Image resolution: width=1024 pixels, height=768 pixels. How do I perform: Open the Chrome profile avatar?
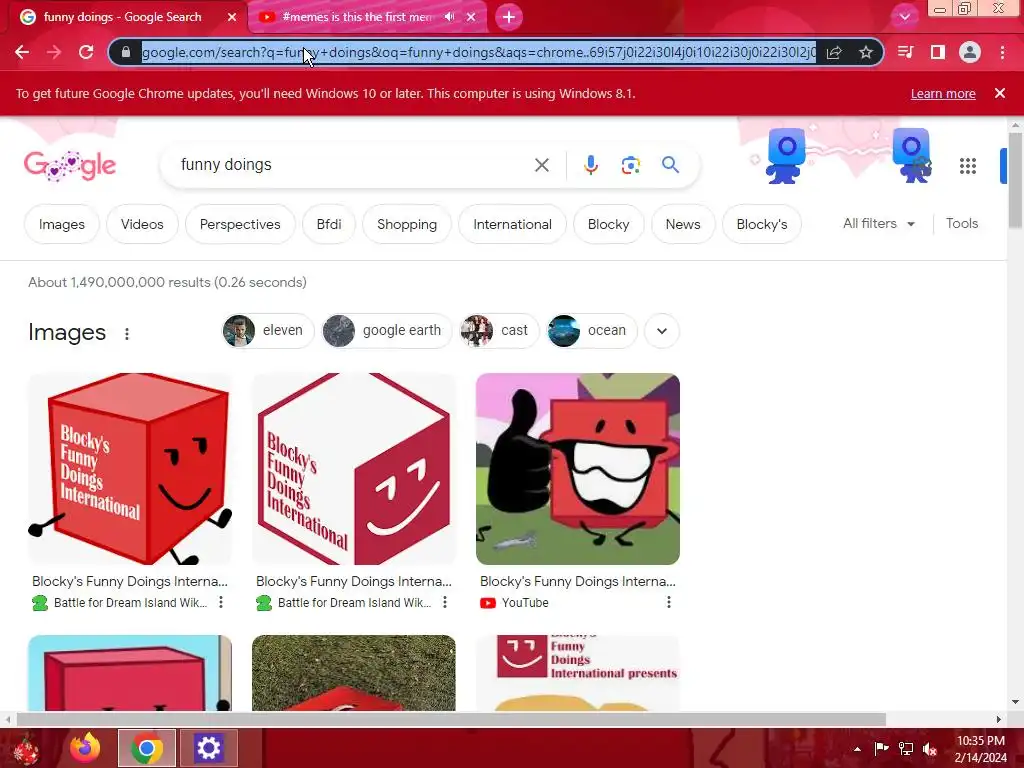(x=970, y=52)
